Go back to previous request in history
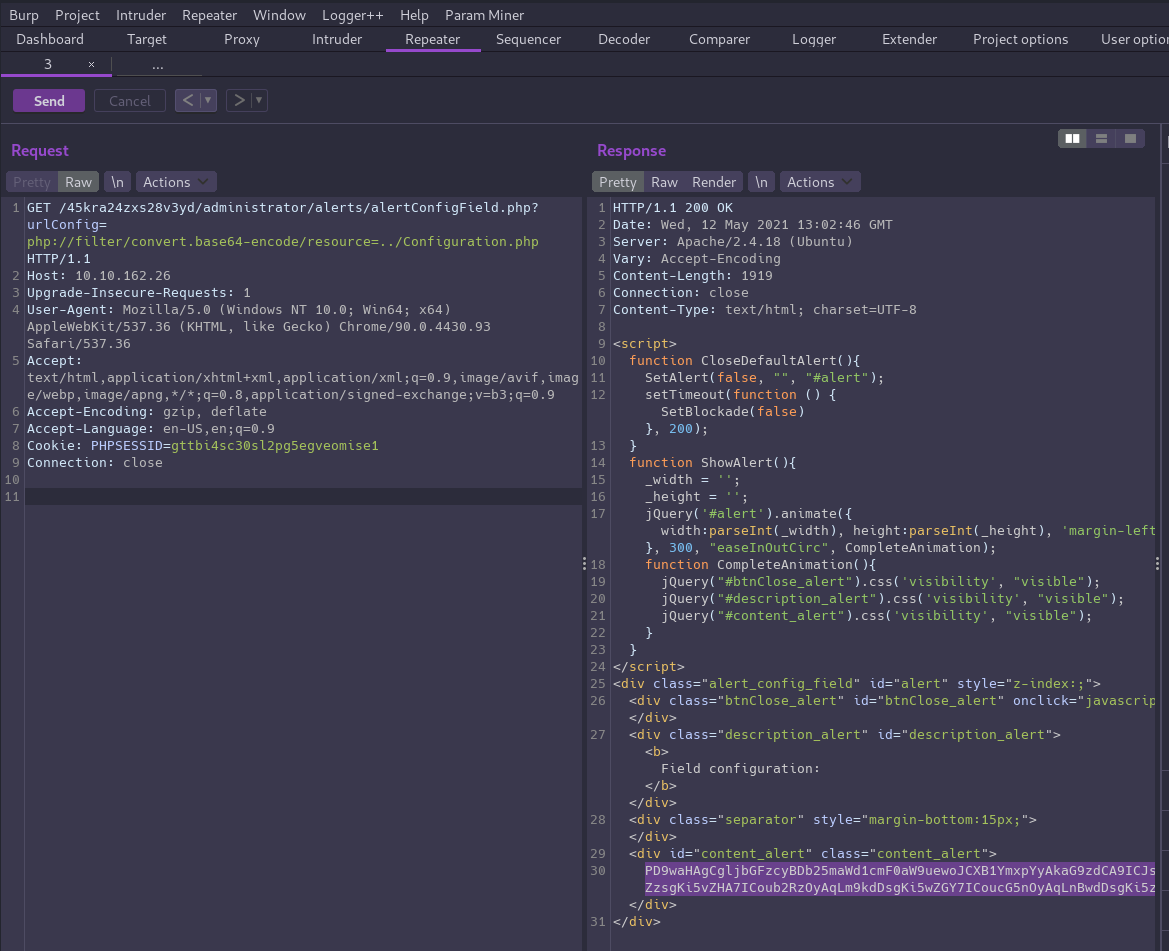The image size is (1169, 951). coord(187,100)
